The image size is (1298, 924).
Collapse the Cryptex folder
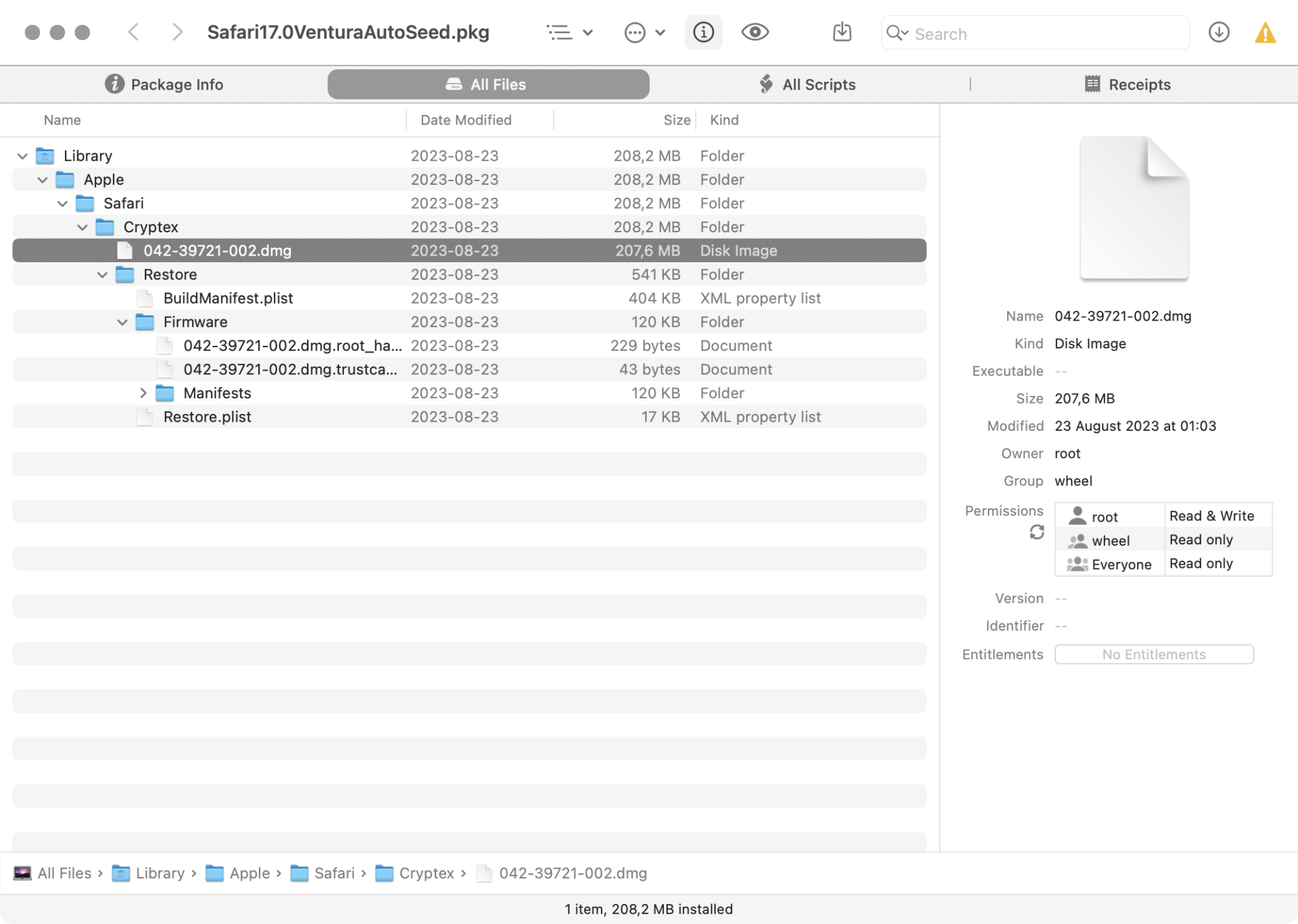click(82, 228)
